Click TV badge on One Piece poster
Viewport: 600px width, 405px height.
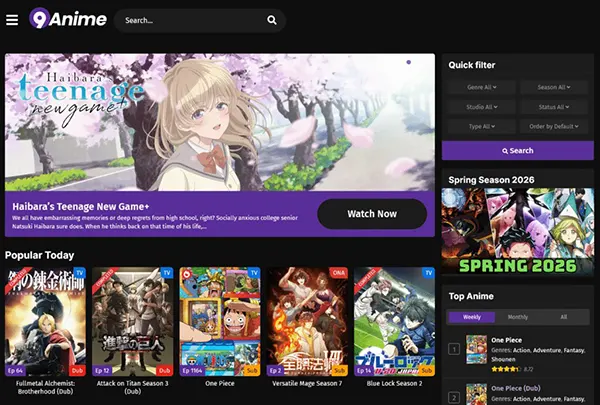tap(254, 273)
